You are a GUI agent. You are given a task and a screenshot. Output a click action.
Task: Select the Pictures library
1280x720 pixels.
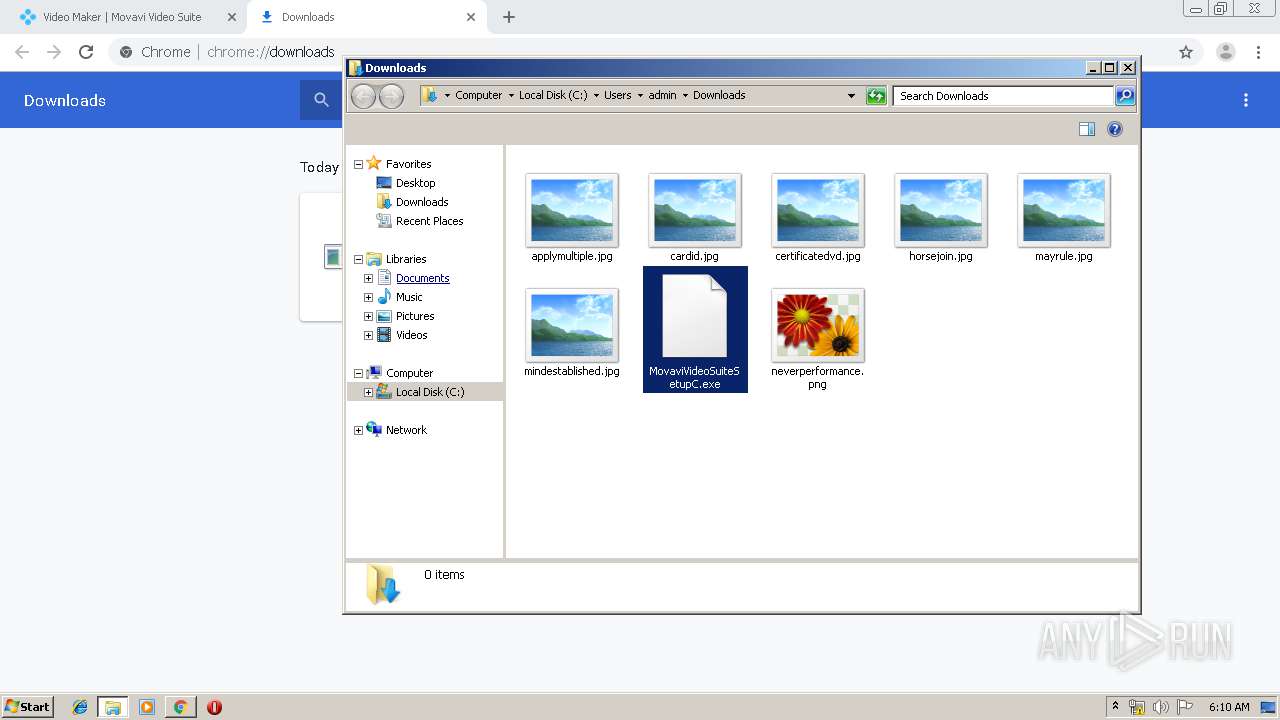pos(414,316)
